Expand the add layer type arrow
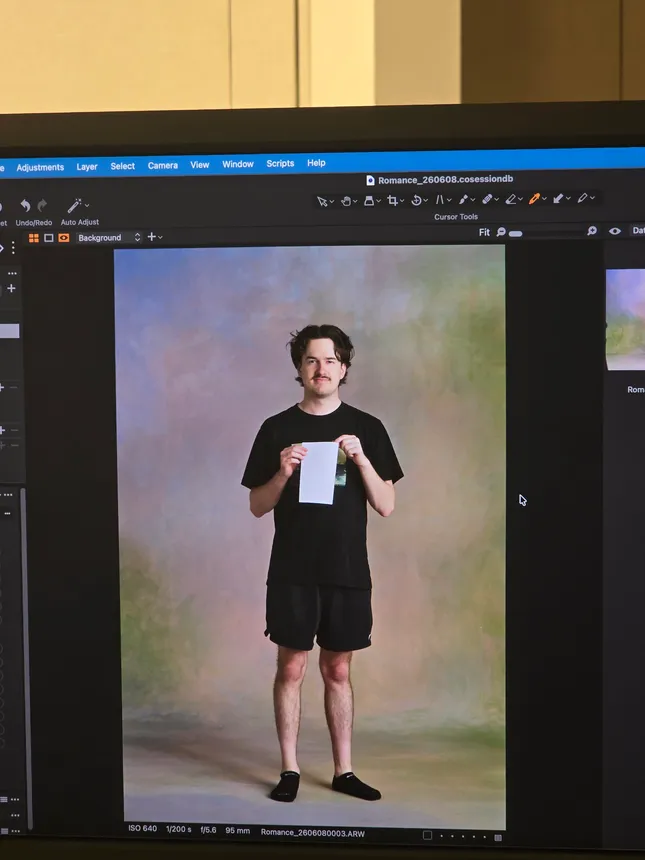This screenshot has height=860, width=645. 160,237
